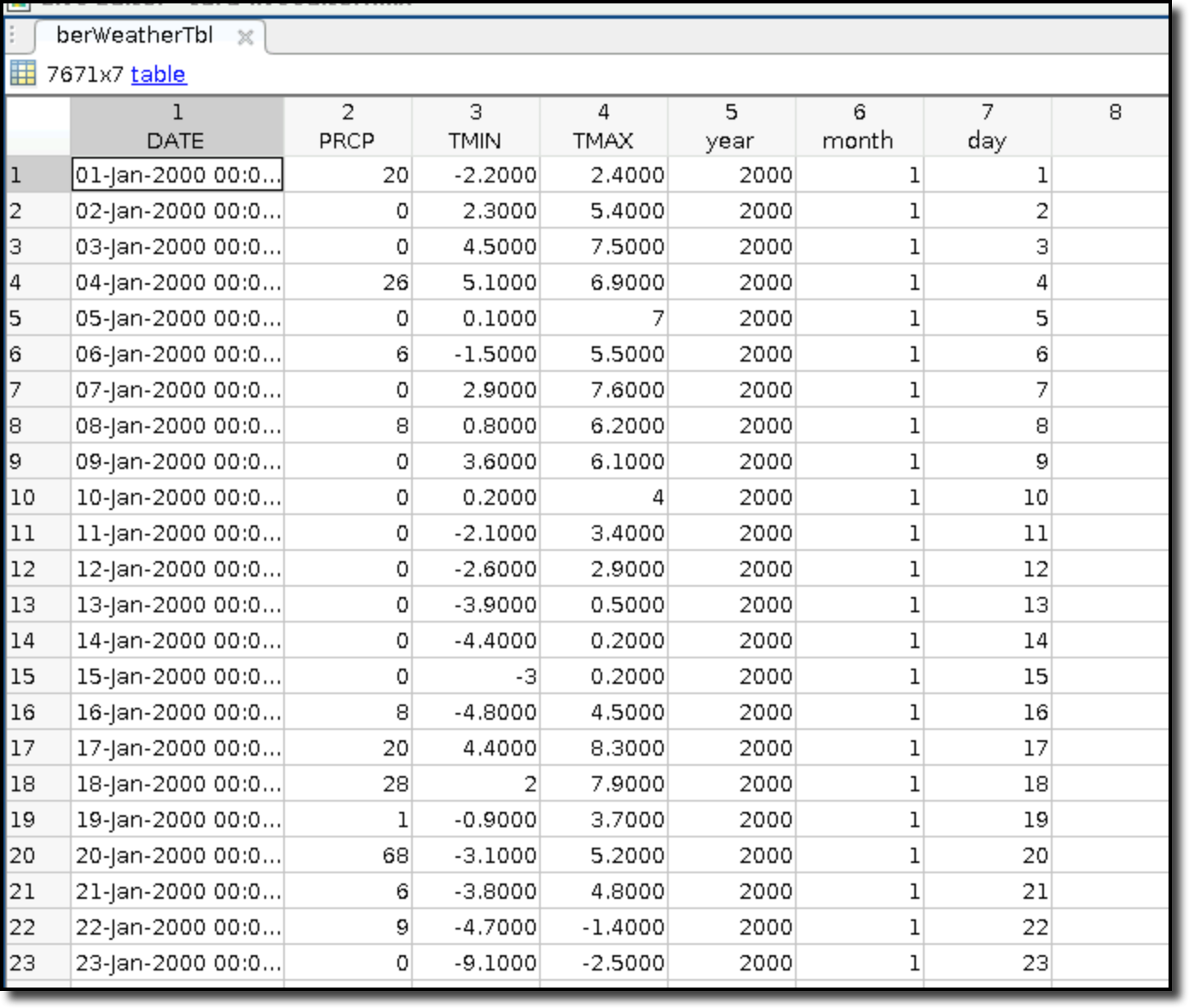The image size is (1189, 1008).
Task: Click month cell in row 19
Action: [x=860, y=820]
